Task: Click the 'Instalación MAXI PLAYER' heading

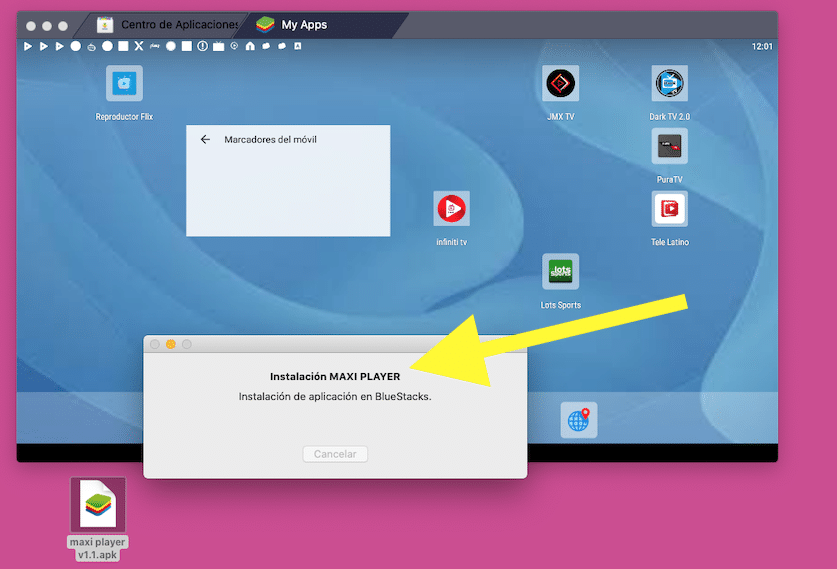Action: click(335, 376)
